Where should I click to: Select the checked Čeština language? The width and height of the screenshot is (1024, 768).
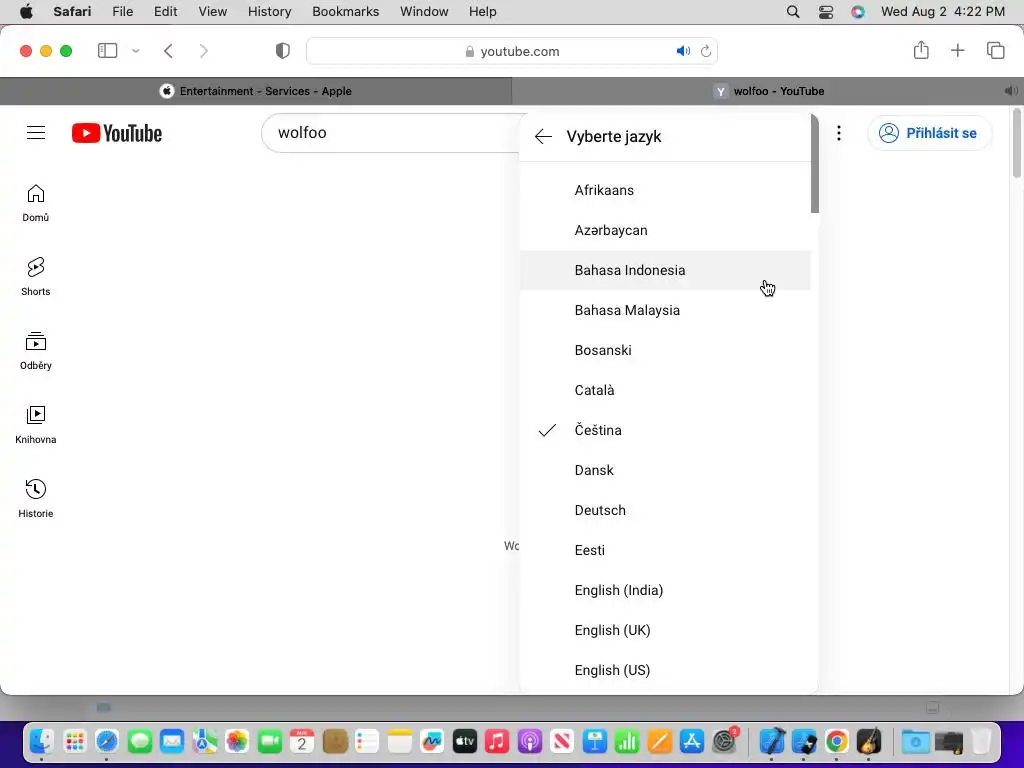pyautogui.click(x=665, y=430)
